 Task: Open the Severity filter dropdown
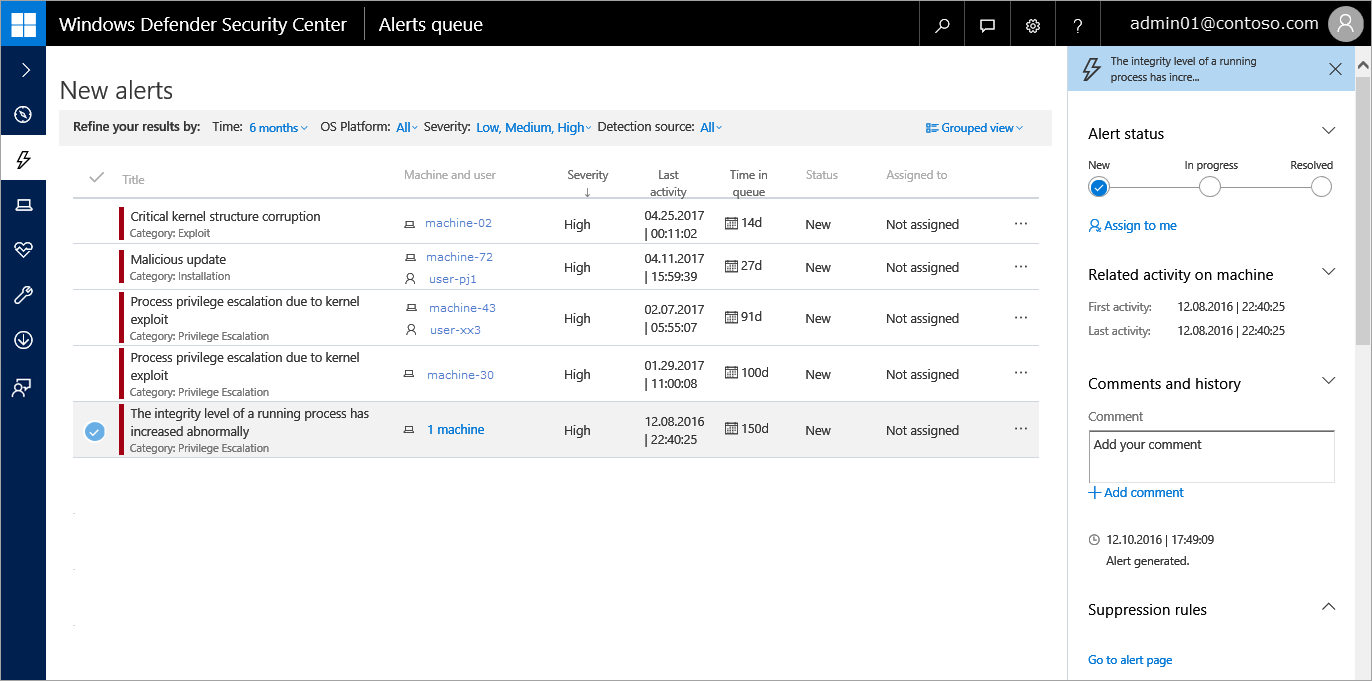click(x=533, y=128)
